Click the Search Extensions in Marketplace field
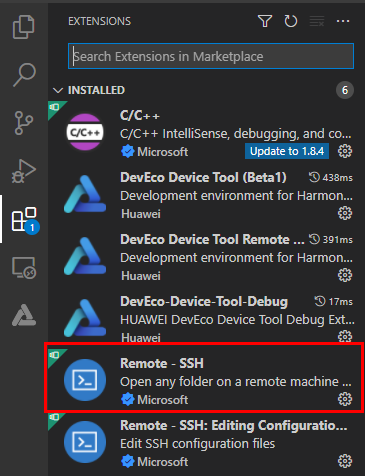Screen dimensions: 365x476 pos(211,56)
